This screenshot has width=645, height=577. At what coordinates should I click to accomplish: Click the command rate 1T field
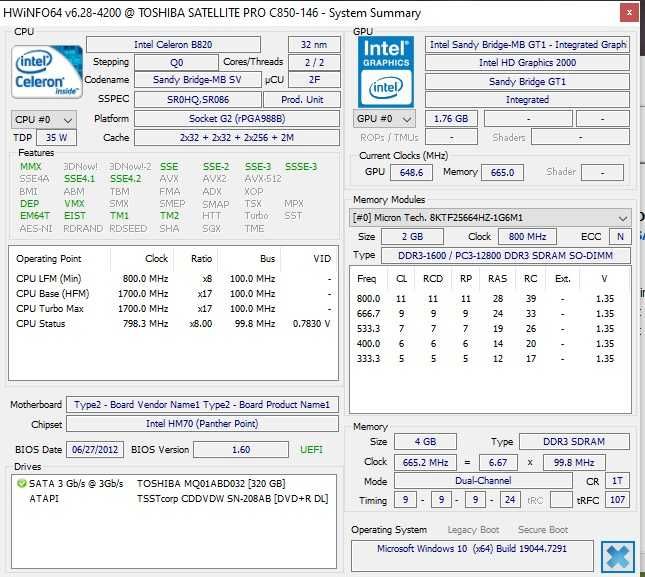(617, 481)
